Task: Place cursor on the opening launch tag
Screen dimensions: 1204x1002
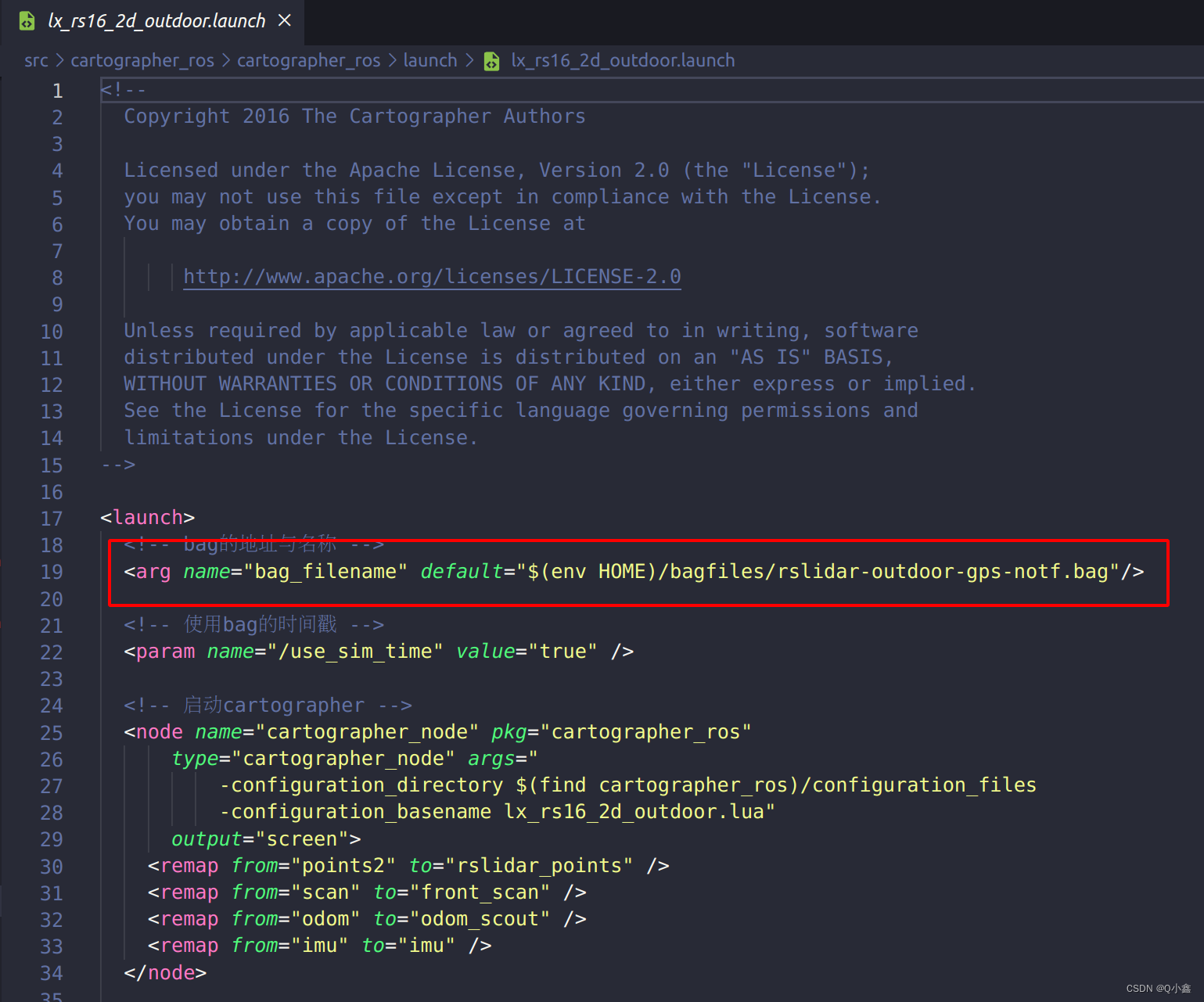Action: tap(148, 518)
